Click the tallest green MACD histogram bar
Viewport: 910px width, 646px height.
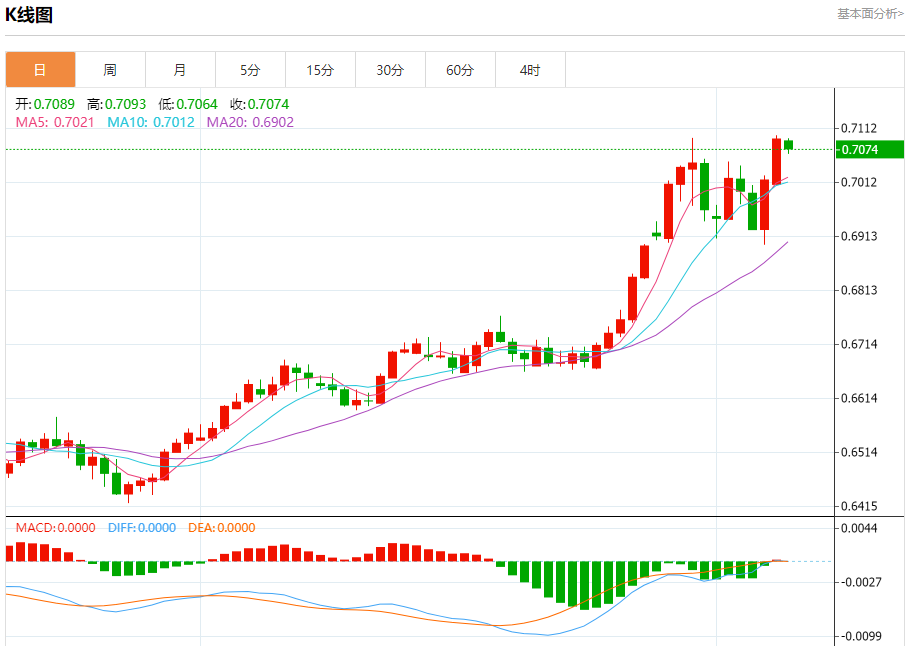point(584,585)
